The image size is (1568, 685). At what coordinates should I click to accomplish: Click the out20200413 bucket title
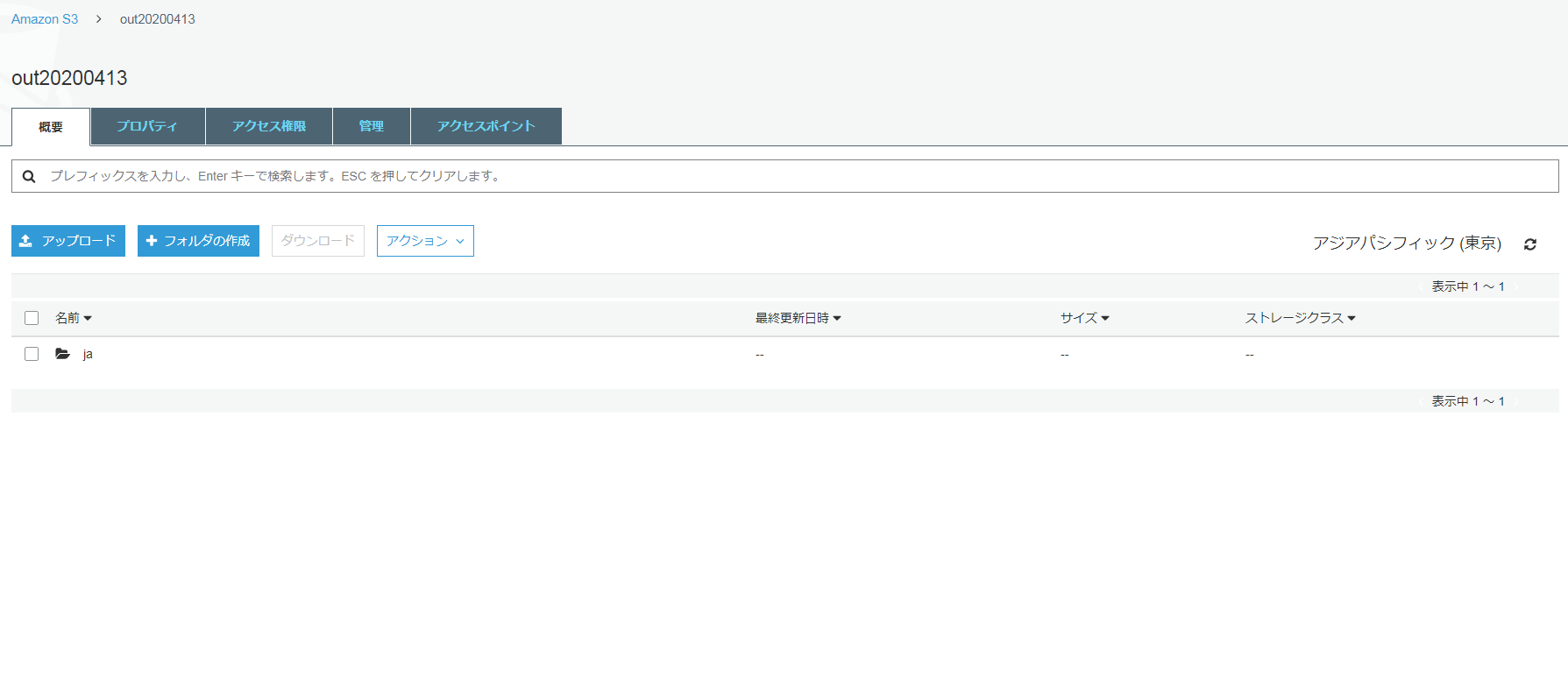tap(69, 78)
